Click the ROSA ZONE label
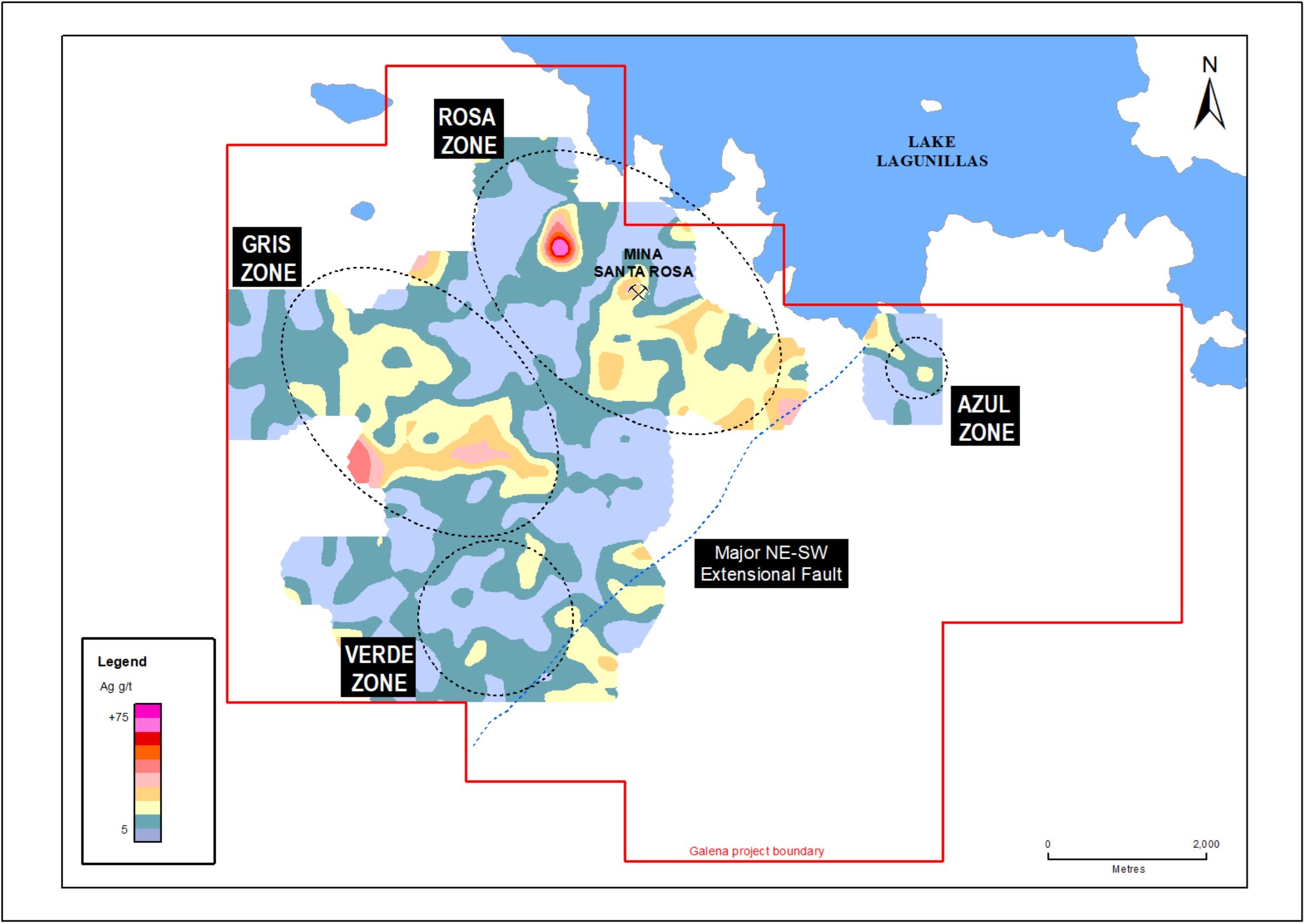 468,130
